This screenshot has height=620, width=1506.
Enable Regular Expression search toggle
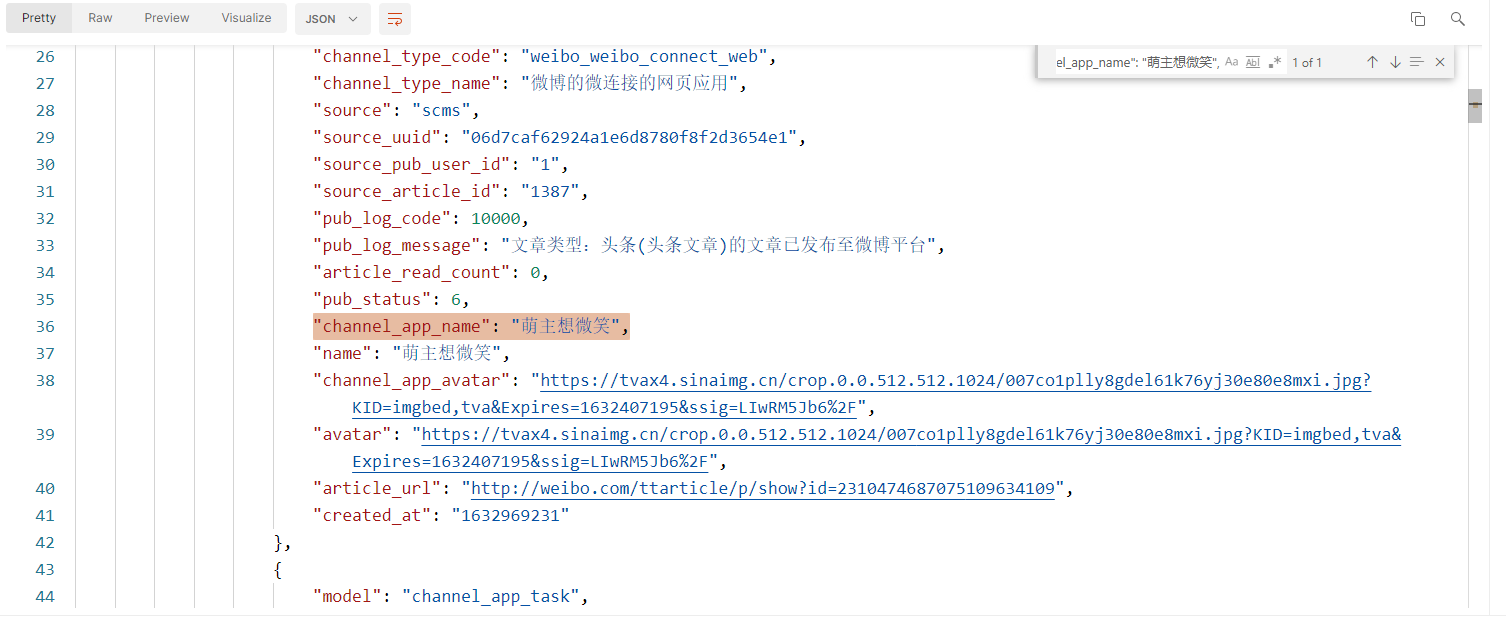click(x=1275, y=62)
